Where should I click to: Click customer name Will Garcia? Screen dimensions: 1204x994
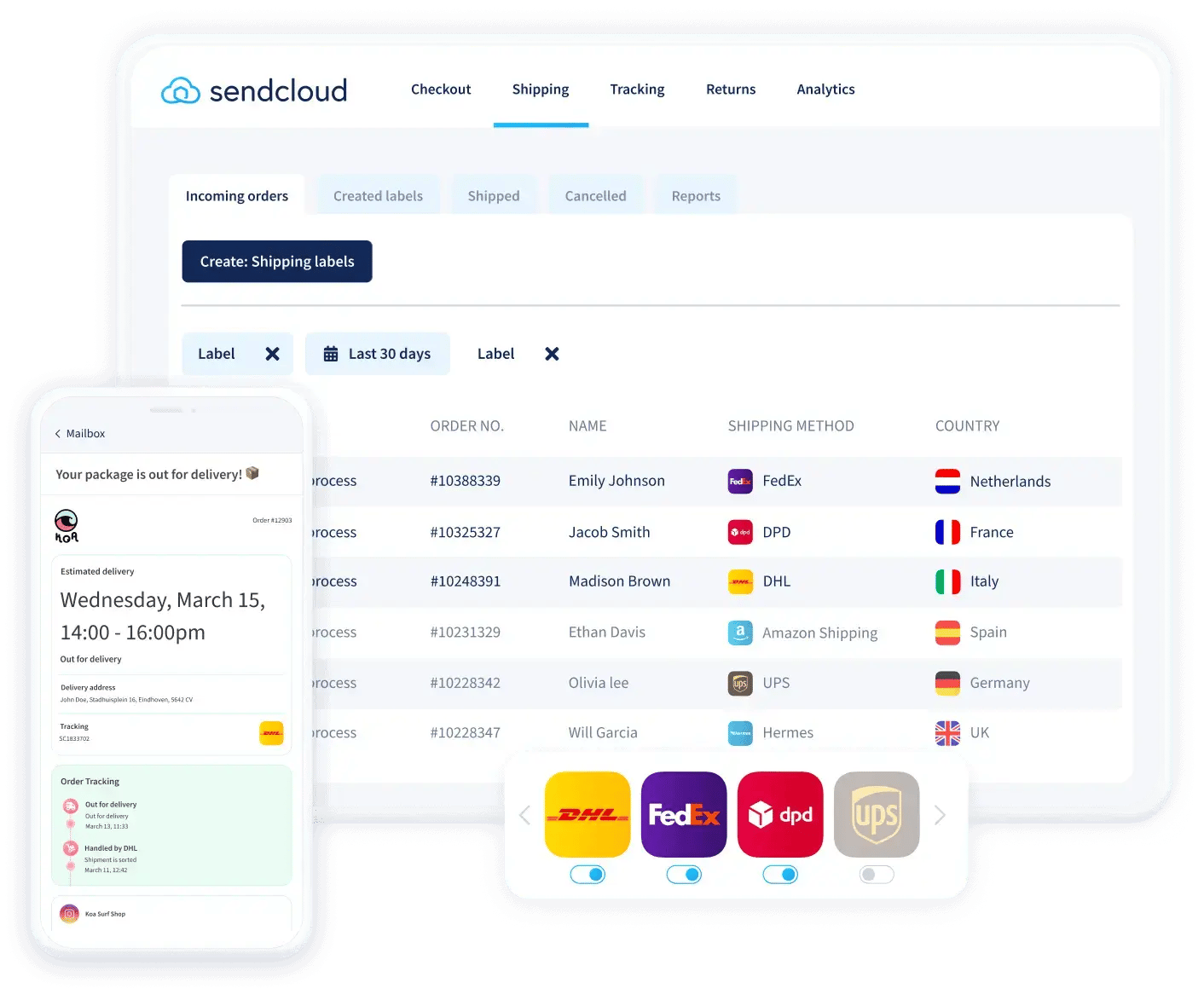click(603, 733)
